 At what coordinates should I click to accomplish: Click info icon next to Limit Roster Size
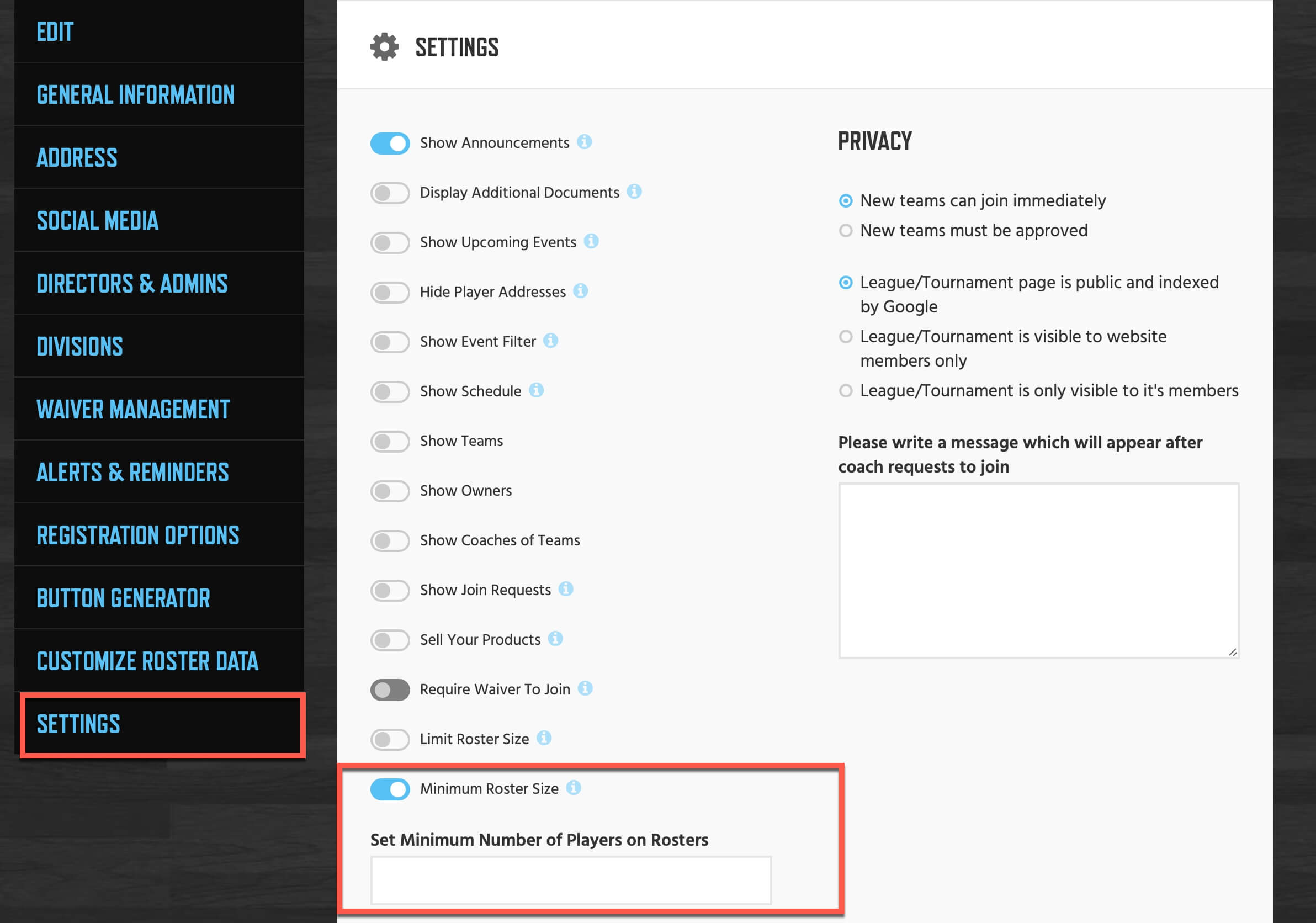543,738
